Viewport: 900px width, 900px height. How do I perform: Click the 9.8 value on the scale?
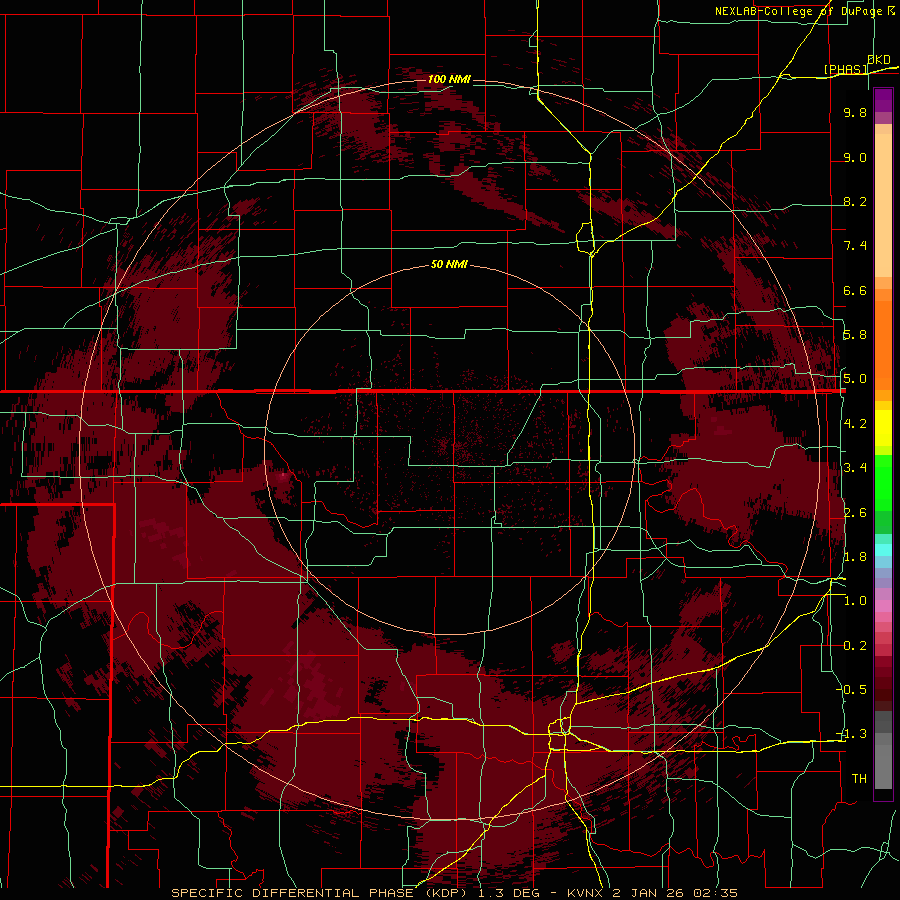855,112
